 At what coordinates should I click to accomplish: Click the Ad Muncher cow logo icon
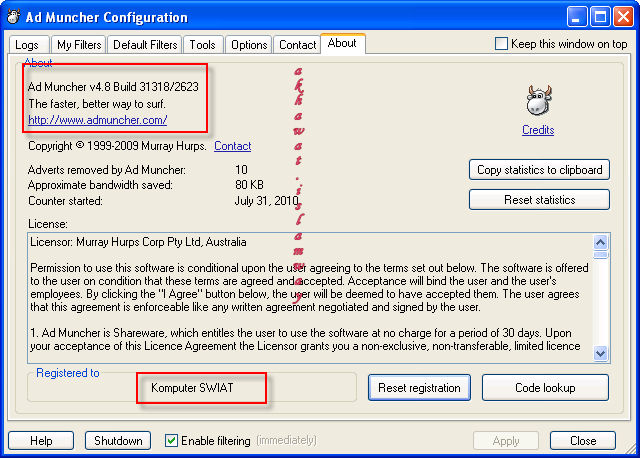tap(539, 100)
